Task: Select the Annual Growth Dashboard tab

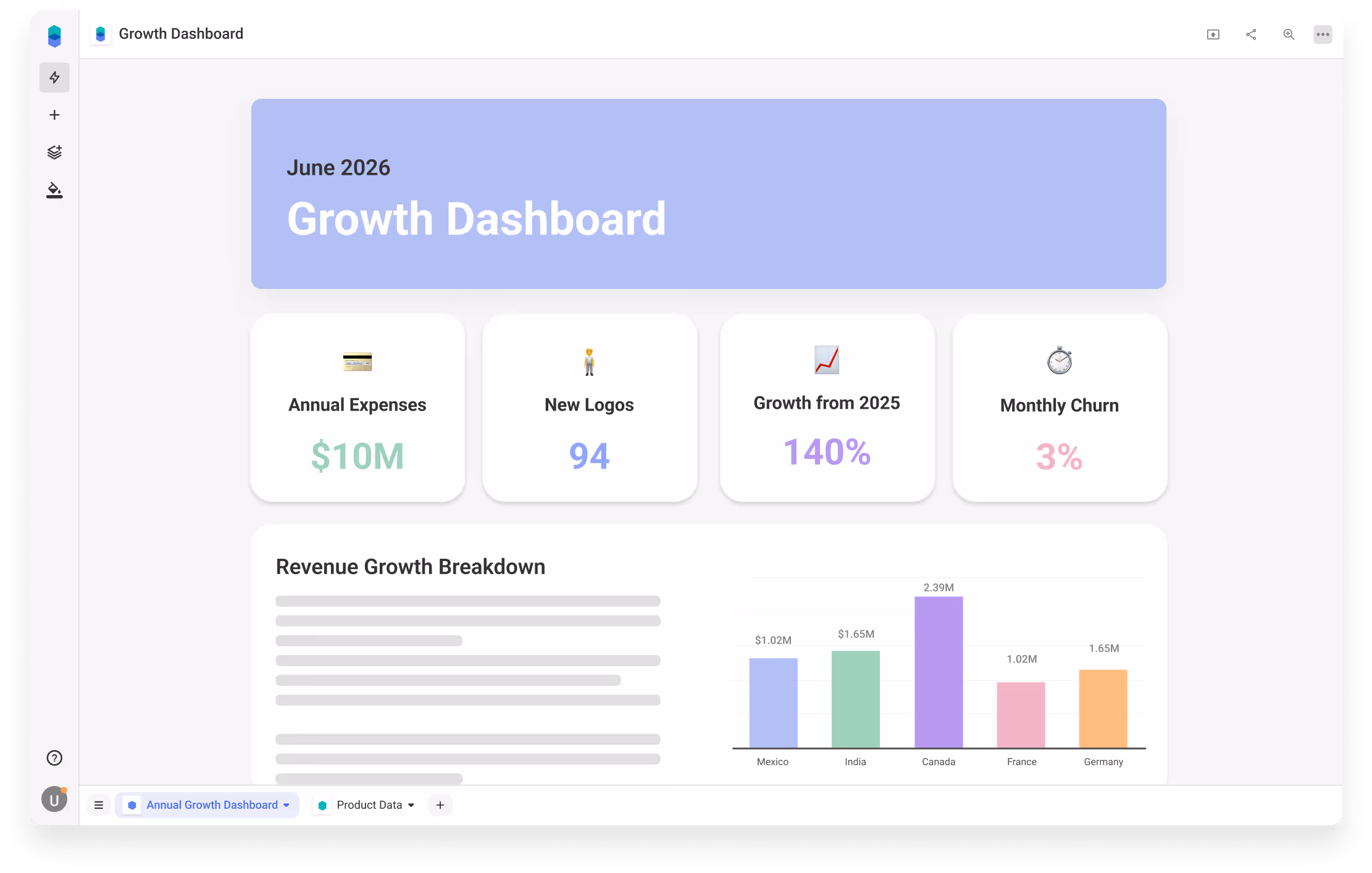Action: point(212,805)
